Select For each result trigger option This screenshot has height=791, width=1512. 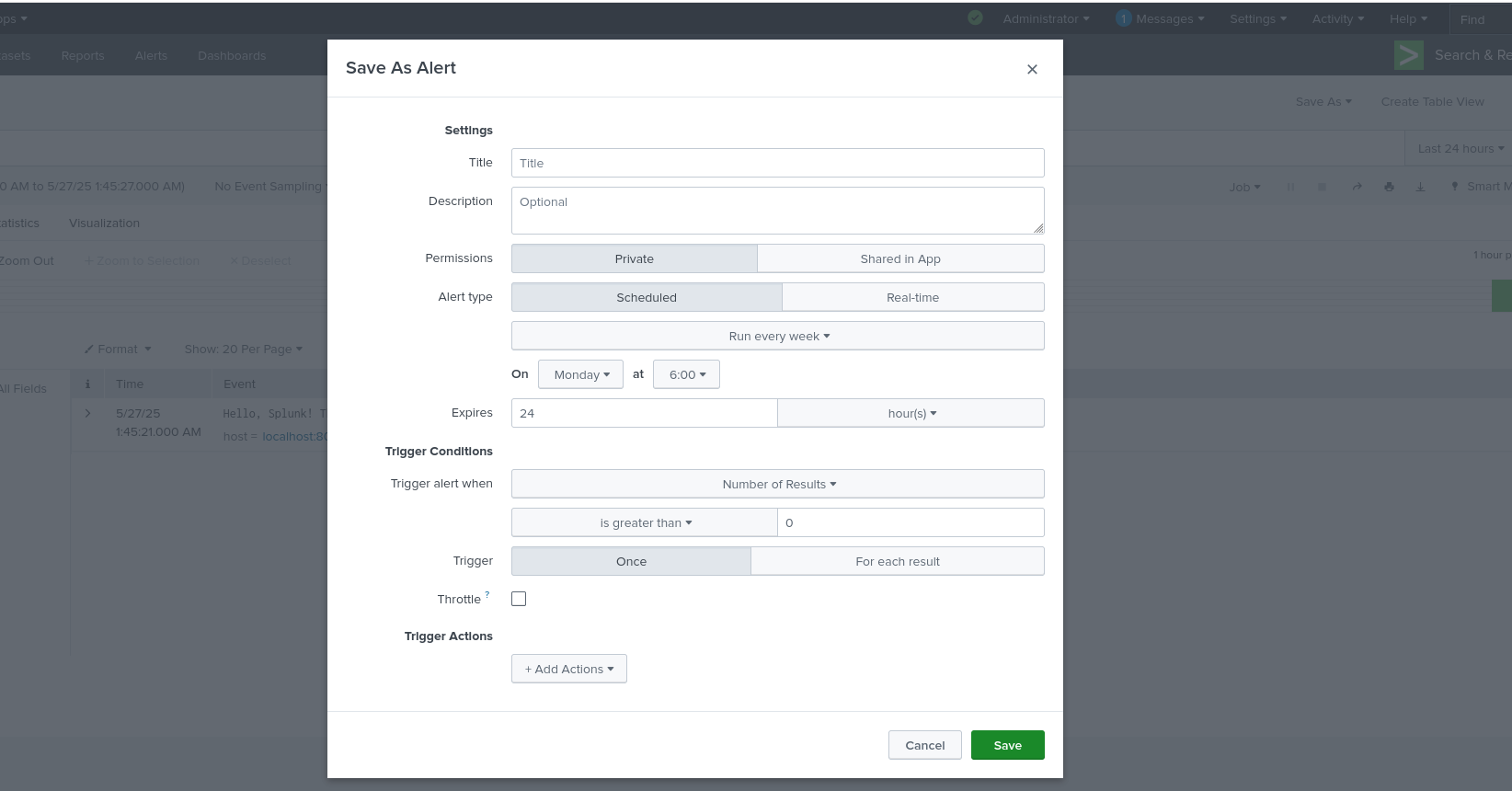[897, 561]
